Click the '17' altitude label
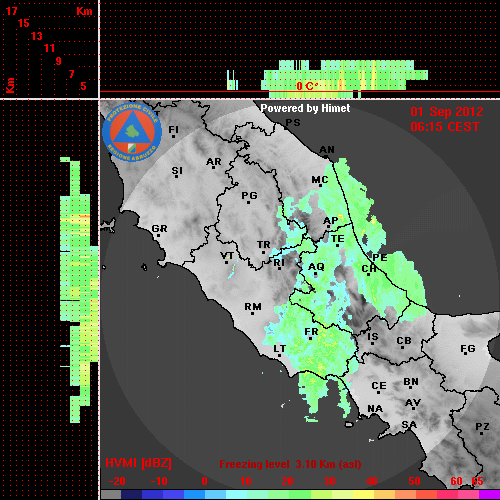500x500 pixels. [11, 11]
